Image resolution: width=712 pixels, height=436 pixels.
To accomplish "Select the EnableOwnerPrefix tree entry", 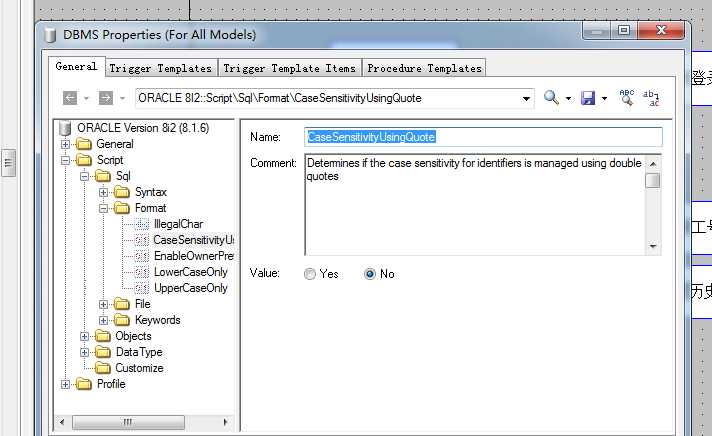I will 194,256.
